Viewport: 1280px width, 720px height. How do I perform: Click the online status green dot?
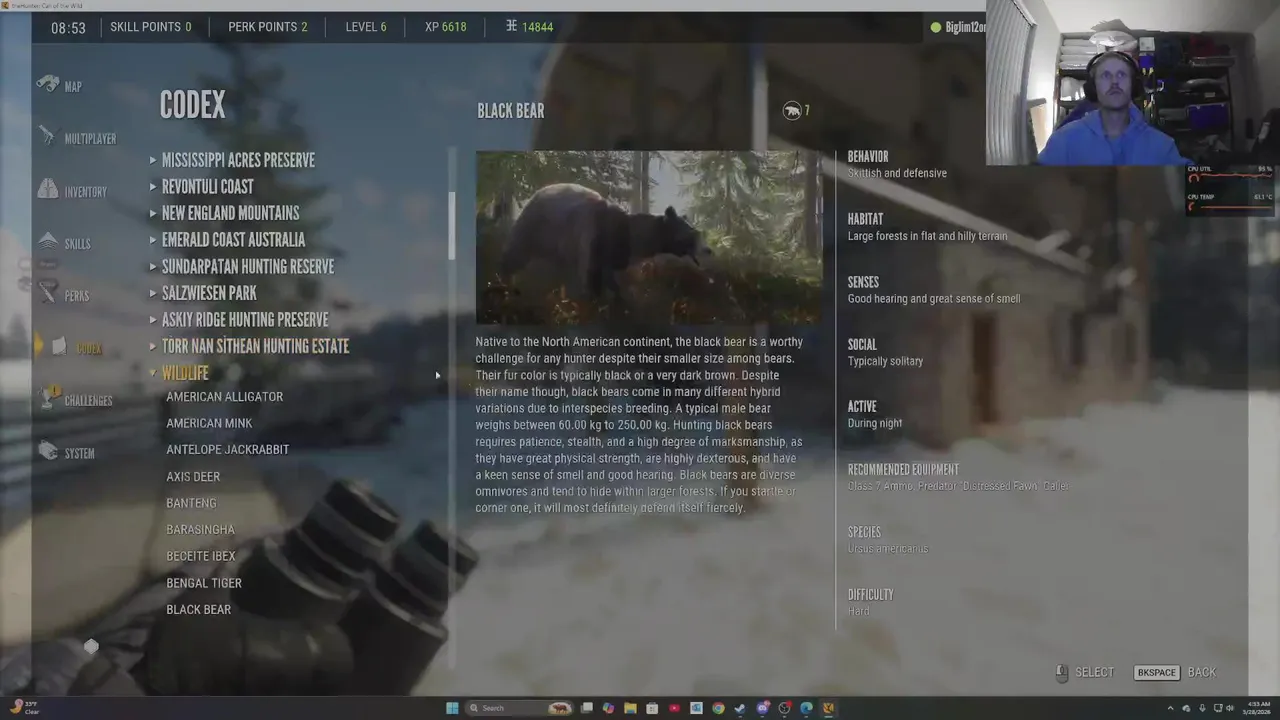pos(936,28)
